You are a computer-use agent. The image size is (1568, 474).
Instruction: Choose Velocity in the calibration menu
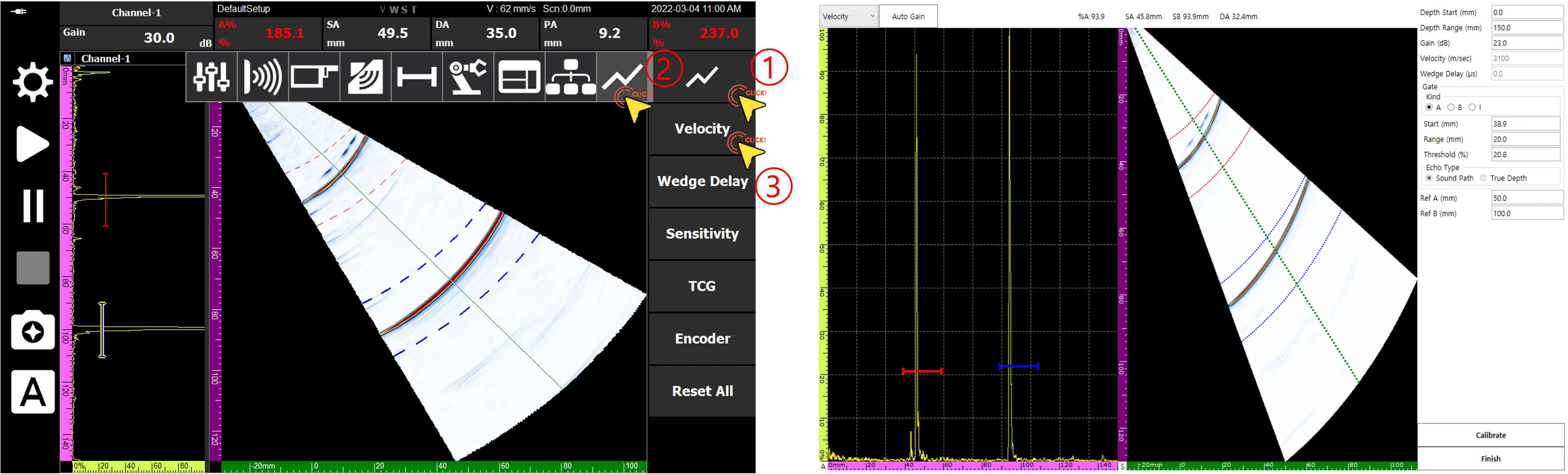pos(702,129)
